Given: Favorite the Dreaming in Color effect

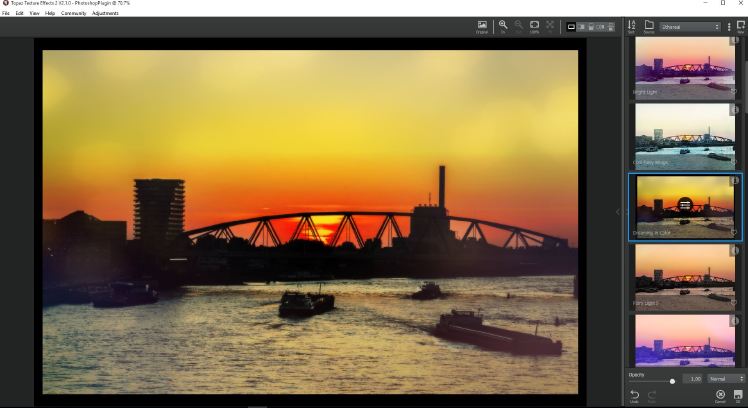Looking at the screenshot, I should coord(734,233).
